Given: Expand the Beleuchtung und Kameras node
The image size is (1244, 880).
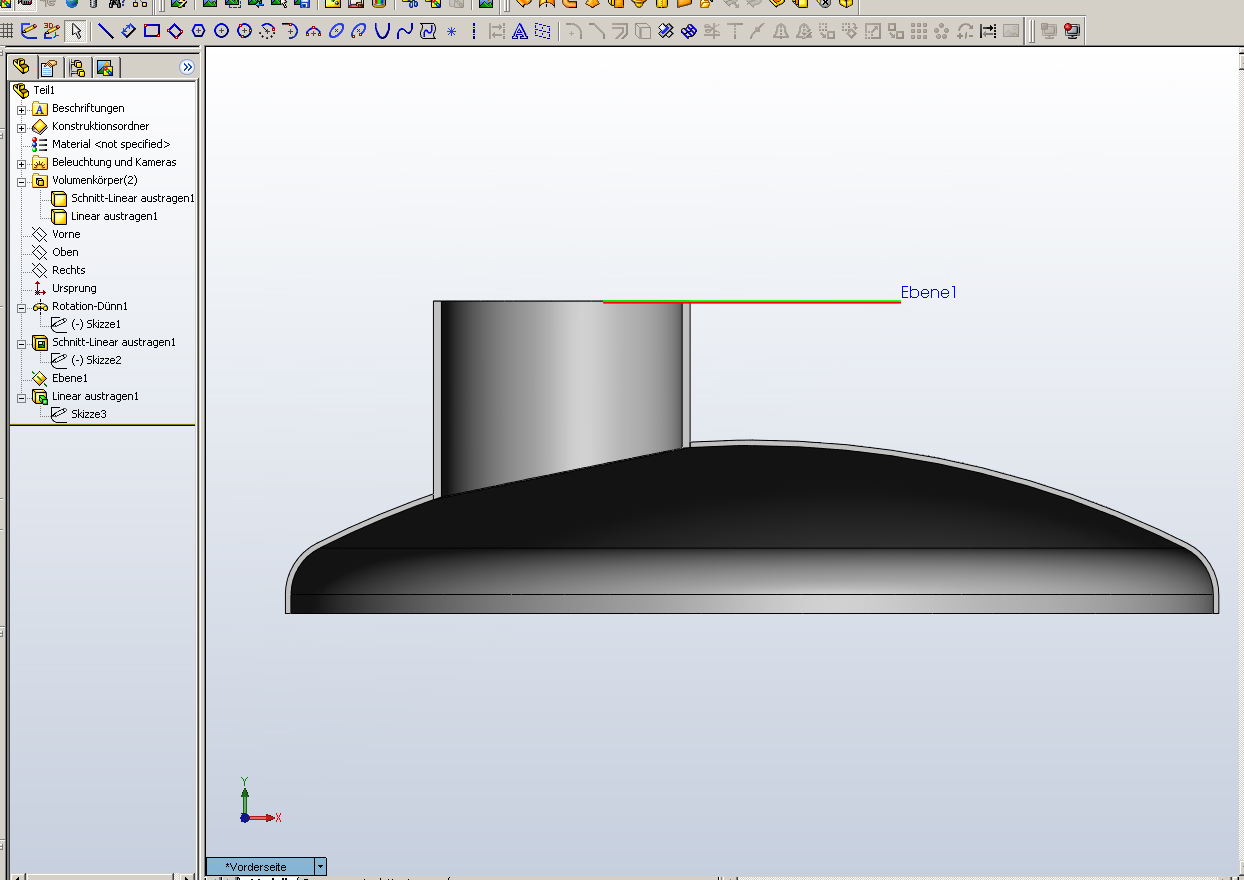Looking at the screenshot, I should tap(21, 163).
